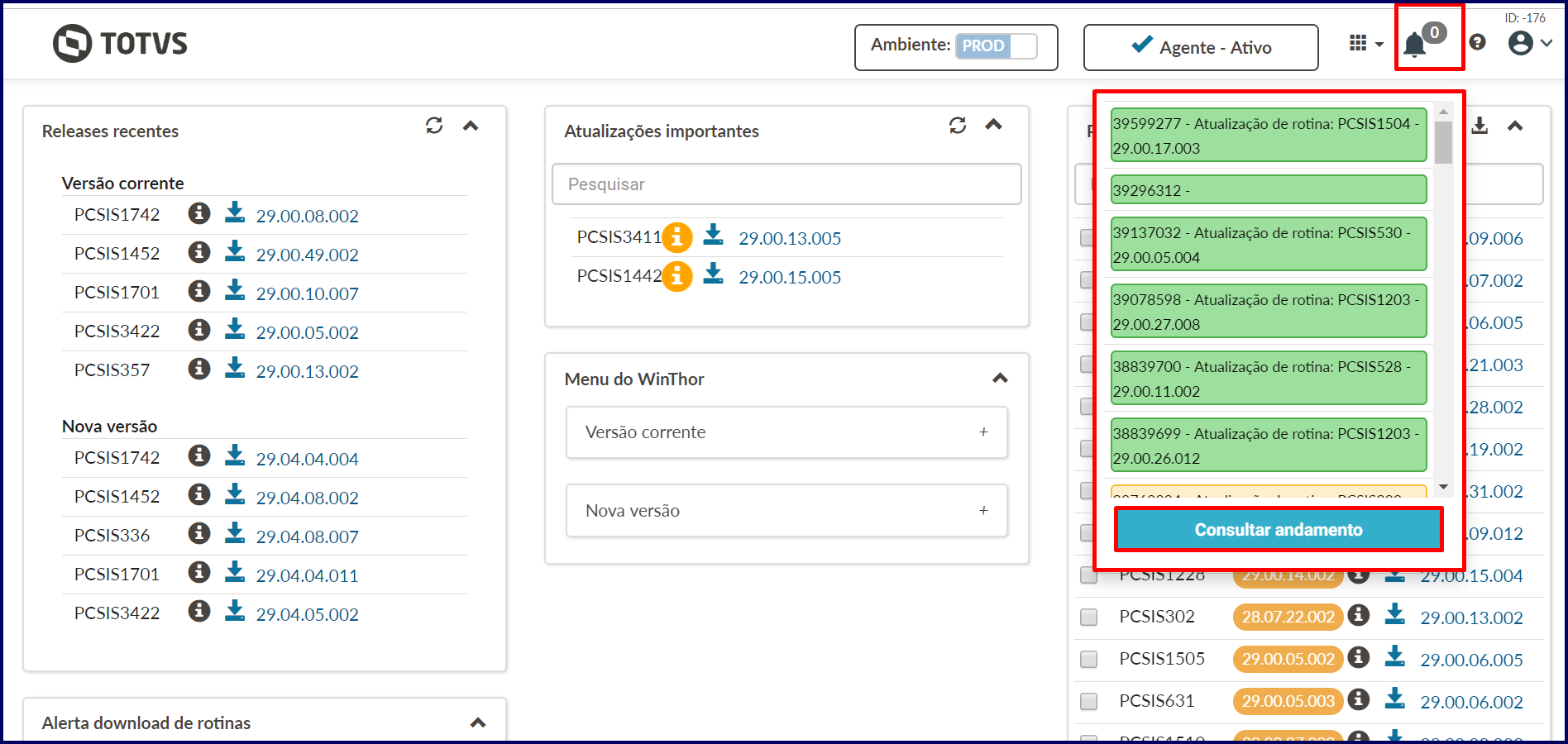Open the notifications bell icon
Image resolution: width=1568 pixels, height=744 pixels.
1415,45
